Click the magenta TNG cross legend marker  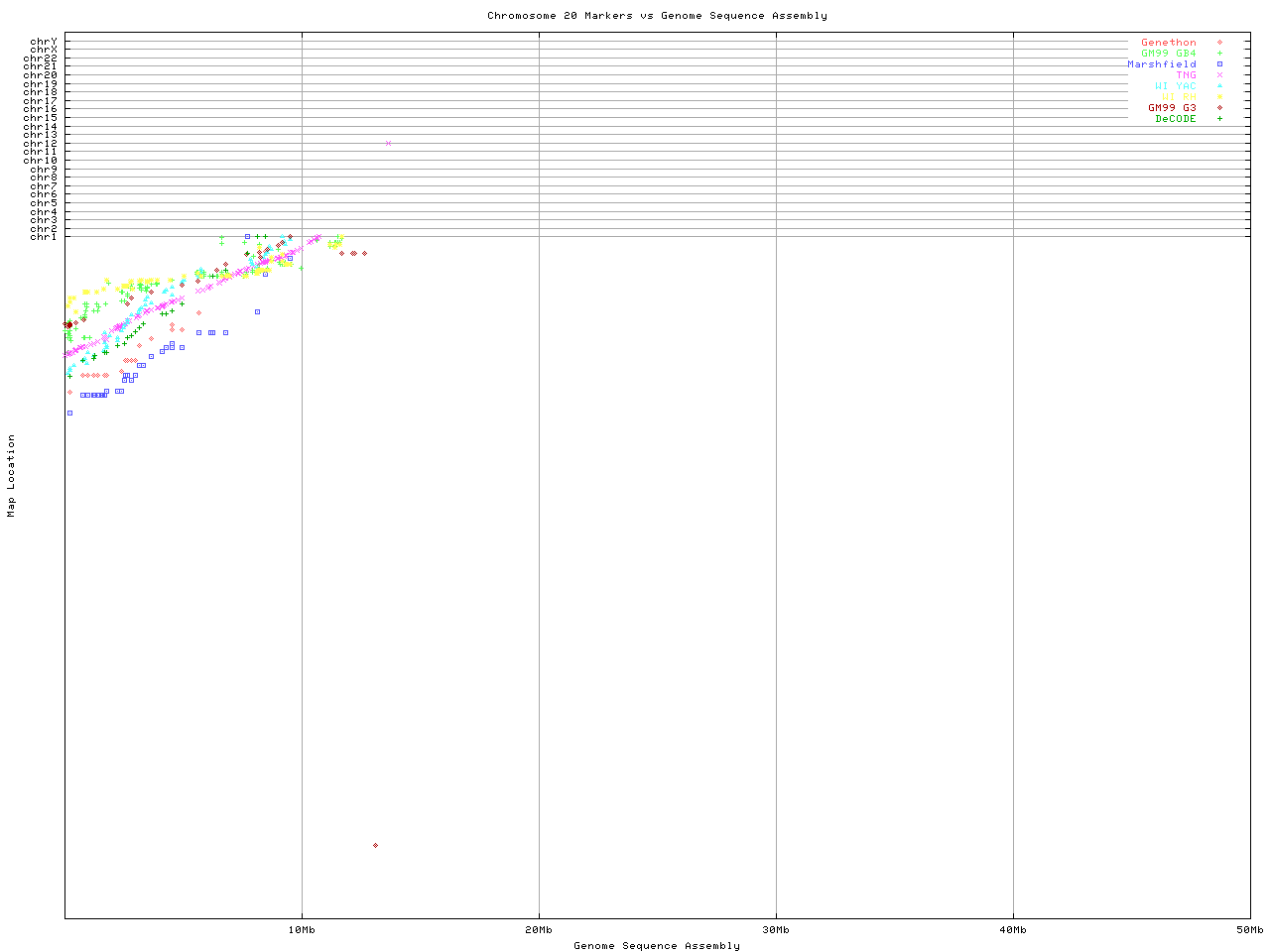tap(1219, 75)
